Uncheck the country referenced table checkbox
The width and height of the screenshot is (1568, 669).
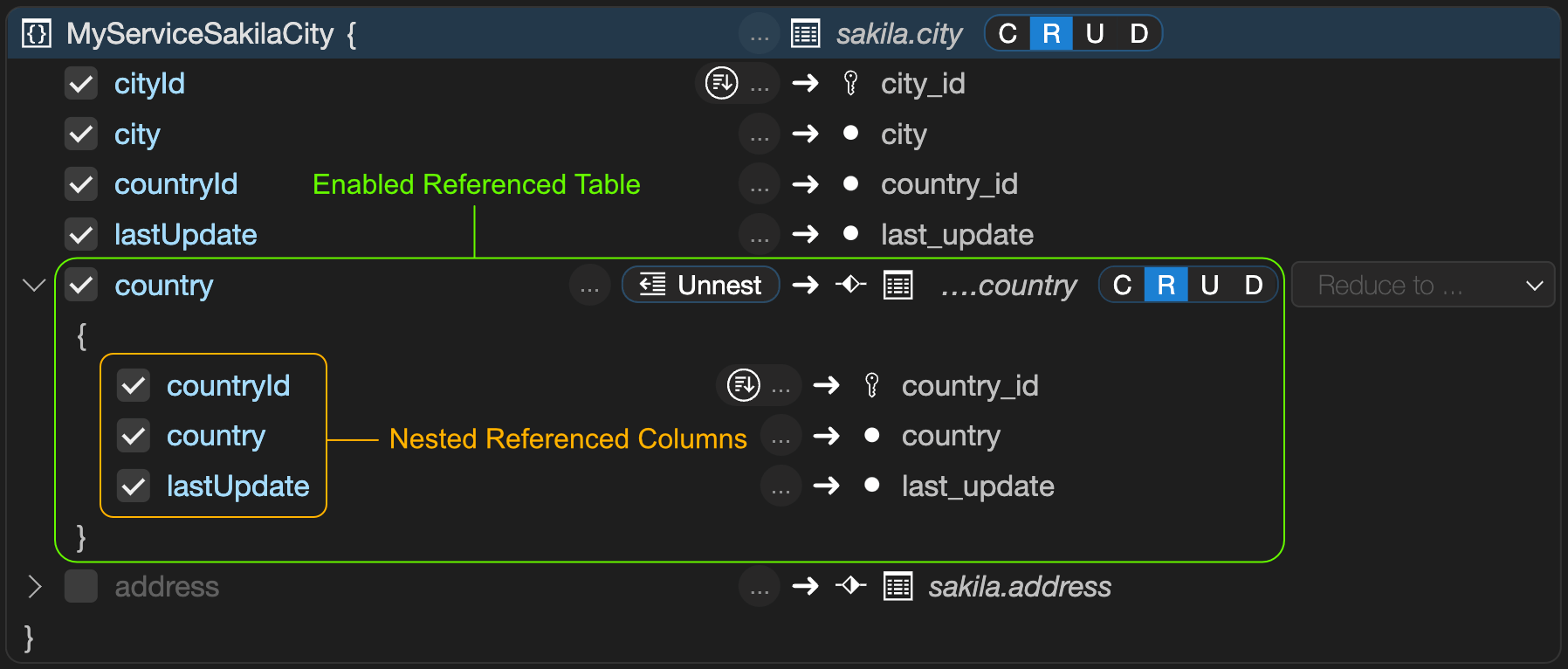coord(81,285)
